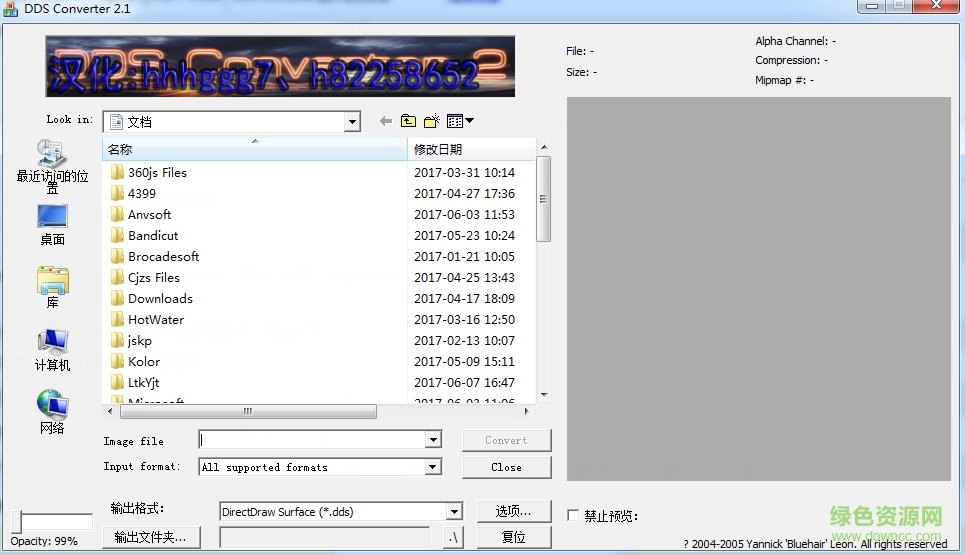Click the date 2017-04-27 17:36
The width and height of the screenshot is (965, 555).
point(464,193)
